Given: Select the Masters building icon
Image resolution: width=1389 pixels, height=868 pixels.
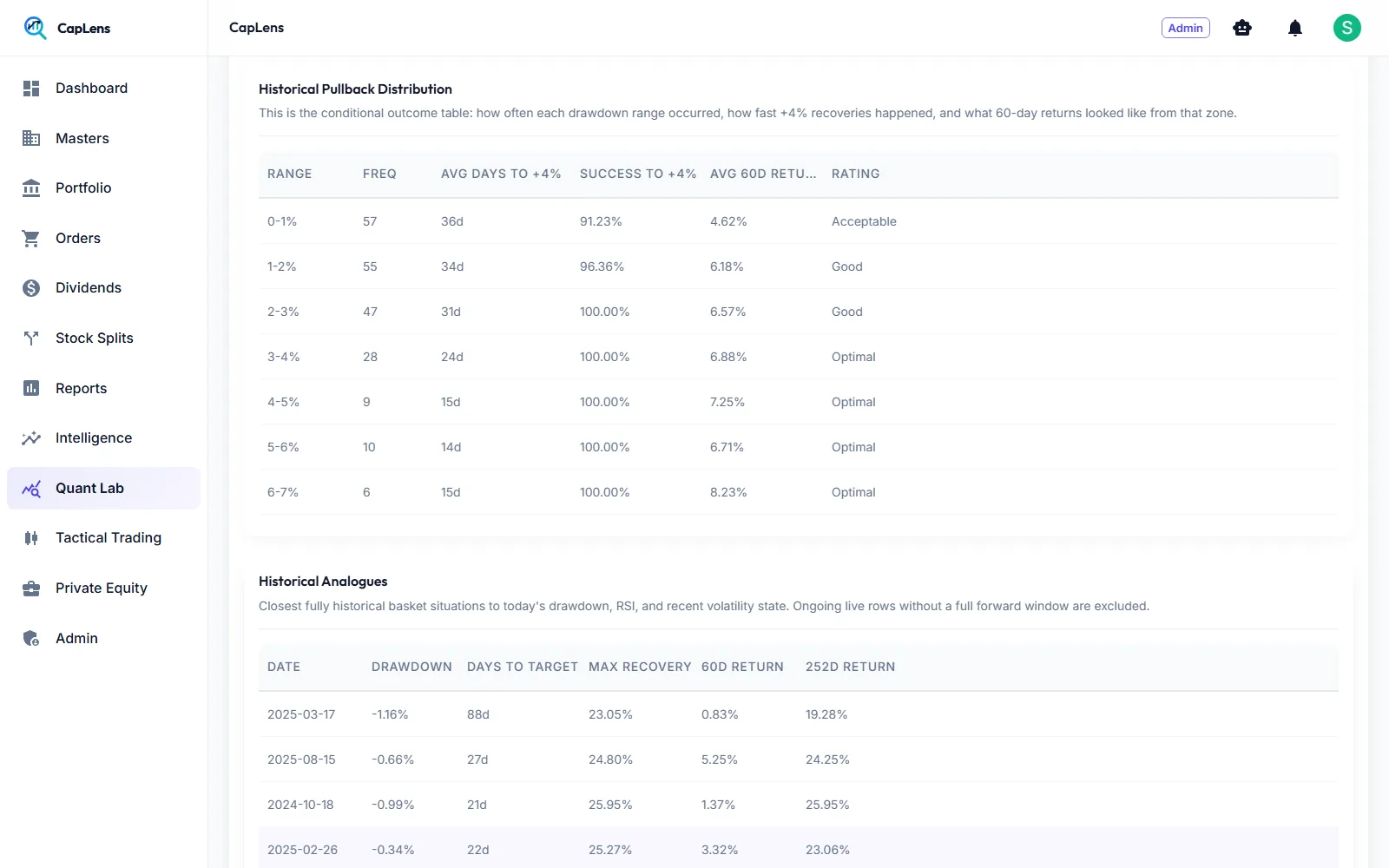Looking at the screenshot, I should pos(31,138).
